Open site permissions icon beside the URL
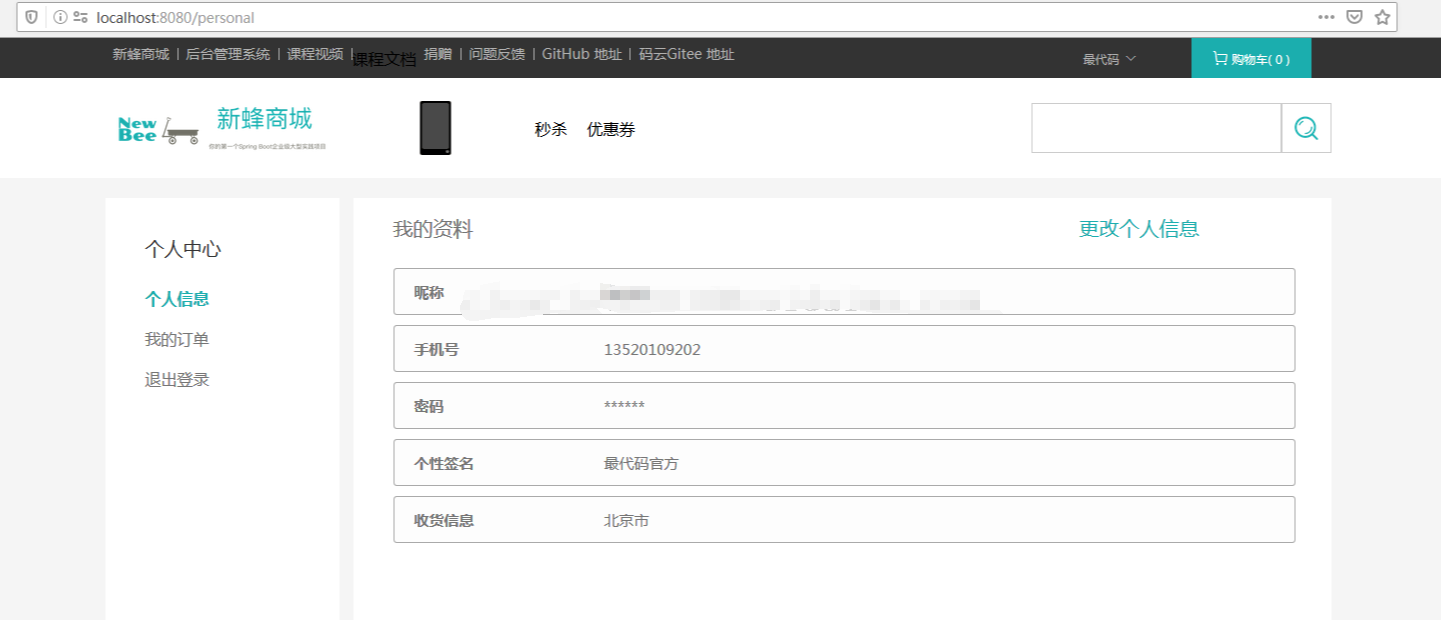Screen dimensions: 1441x620 (x=80, y=17)
